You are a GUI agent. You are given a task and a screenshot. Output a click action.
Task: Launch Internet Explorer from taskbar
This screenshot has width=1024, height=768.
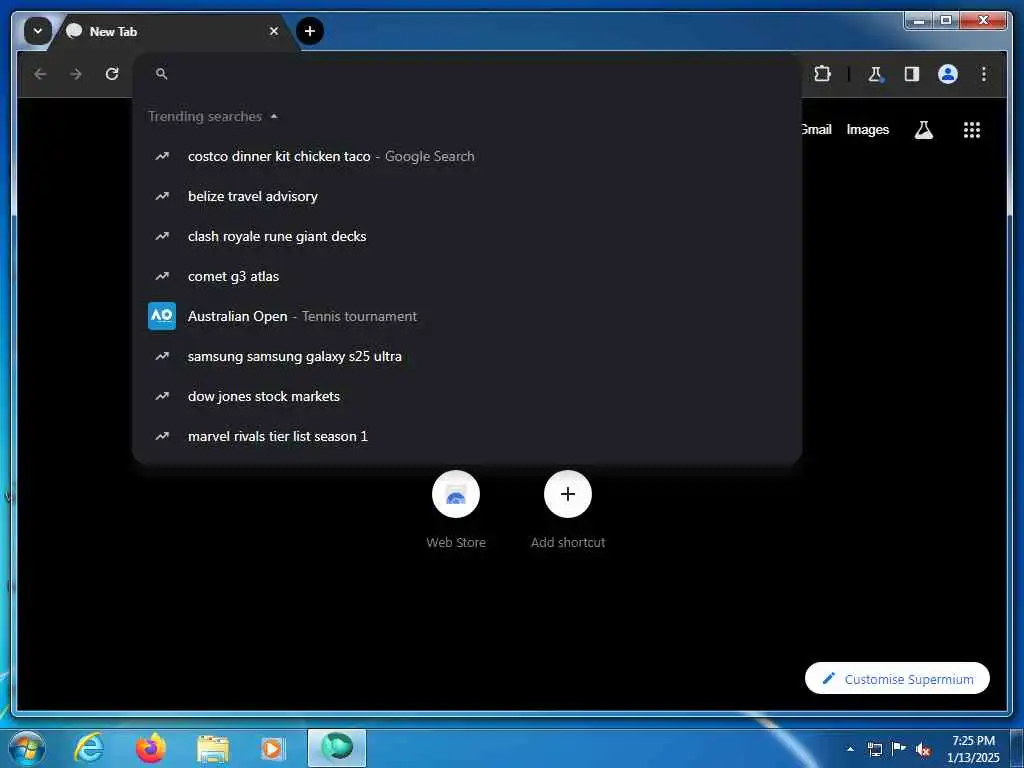[x=89, y=748]
